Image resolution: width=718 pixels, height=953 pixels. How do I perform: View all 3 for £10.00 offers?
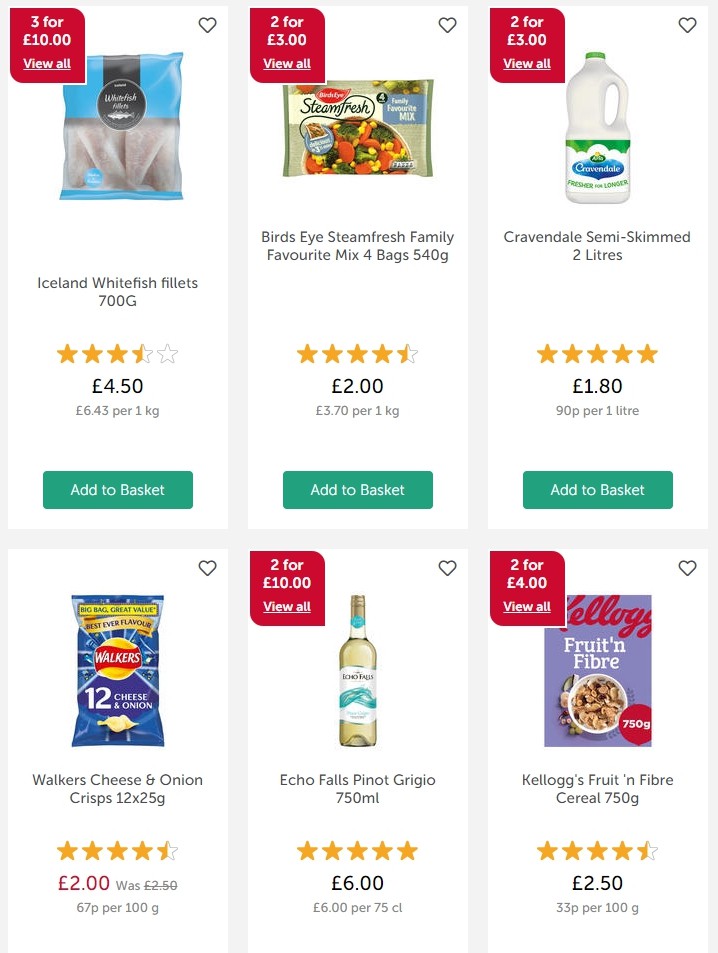(47, 64)
